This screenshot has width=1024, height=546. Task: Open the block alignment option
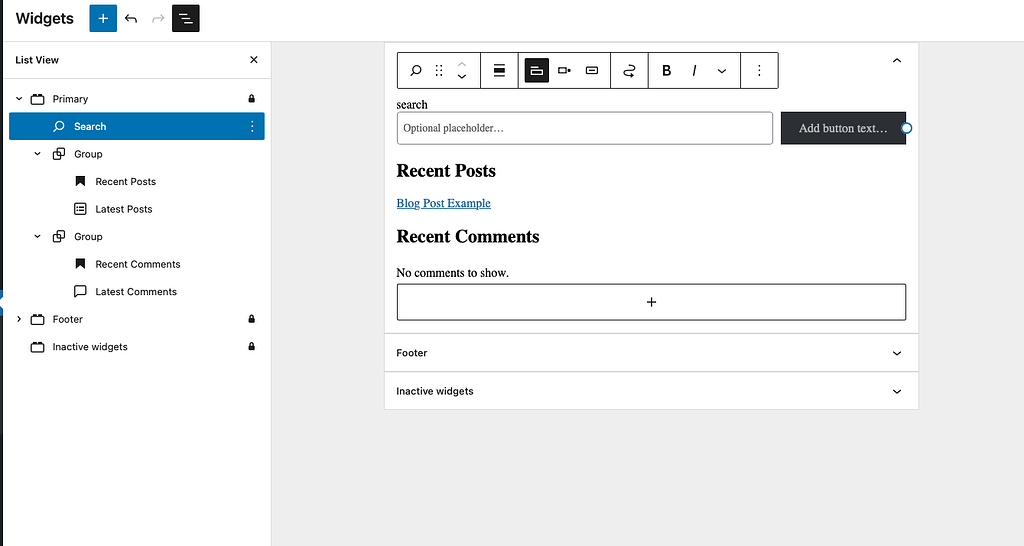pos(499,71)
